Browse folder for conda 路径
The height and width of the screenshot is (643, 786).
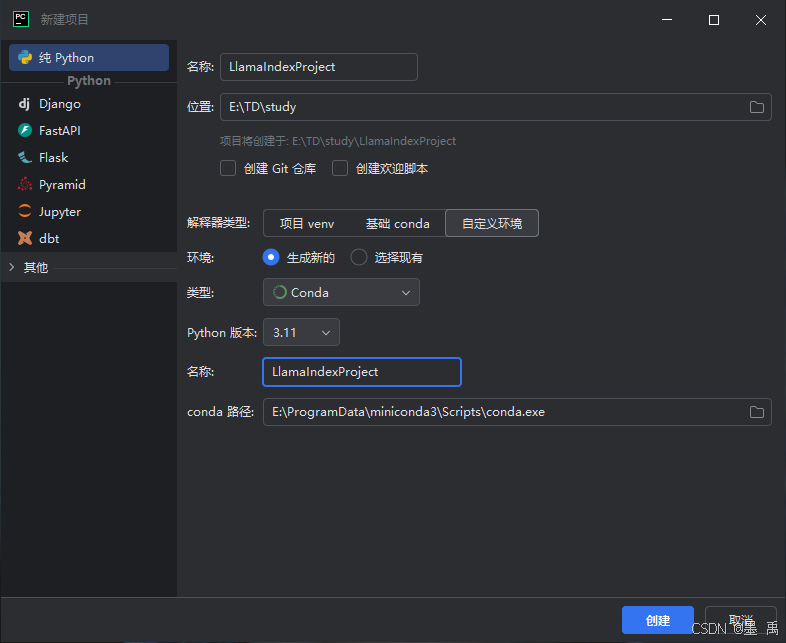point(756,412)
